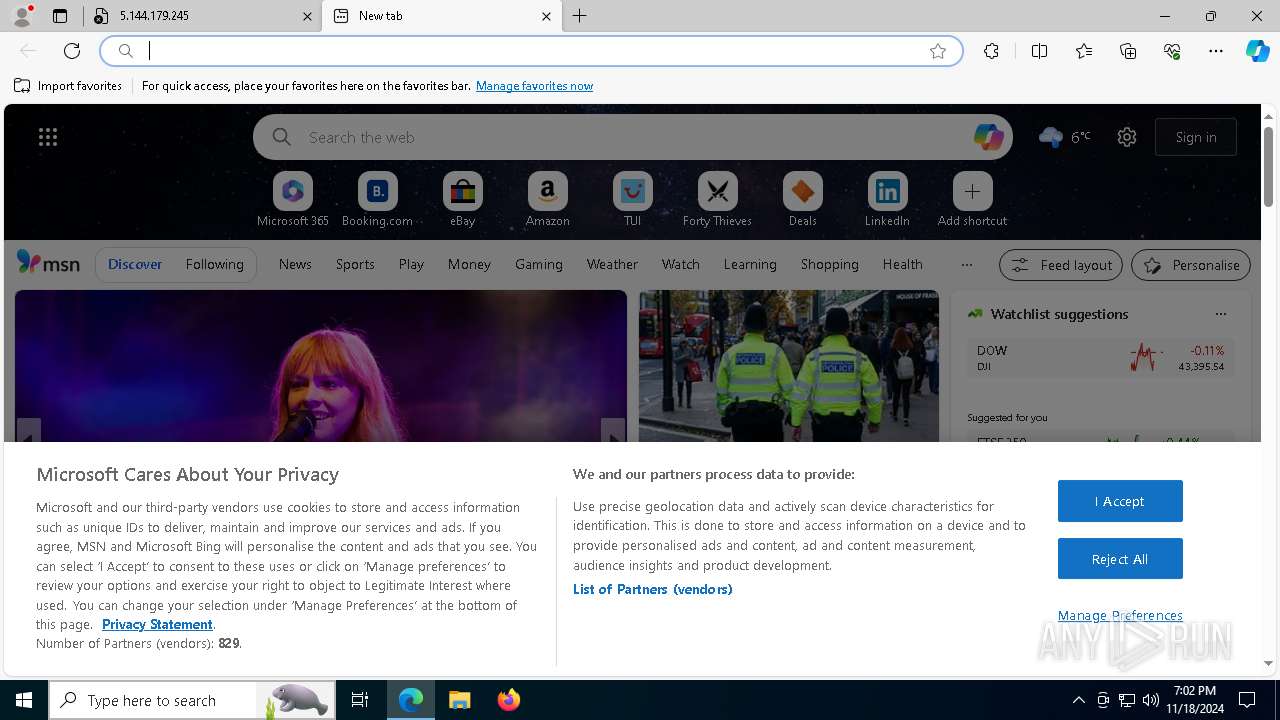Click the taskbar search box
1280x720 pixels.
pos(191,700)
